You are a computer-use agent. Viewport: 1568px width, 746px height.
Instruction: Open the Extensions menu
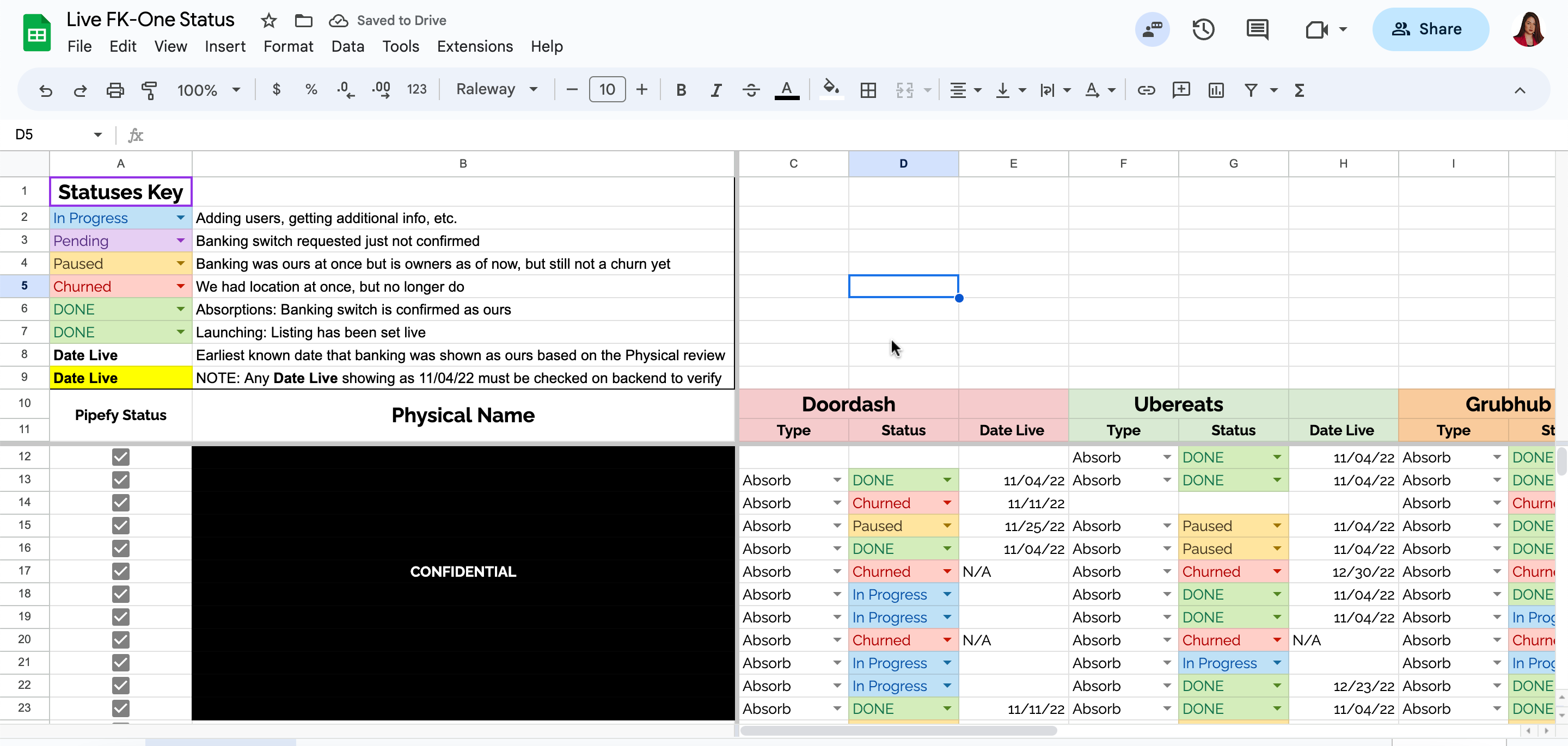pyautogui.click(x=474, y=46)
